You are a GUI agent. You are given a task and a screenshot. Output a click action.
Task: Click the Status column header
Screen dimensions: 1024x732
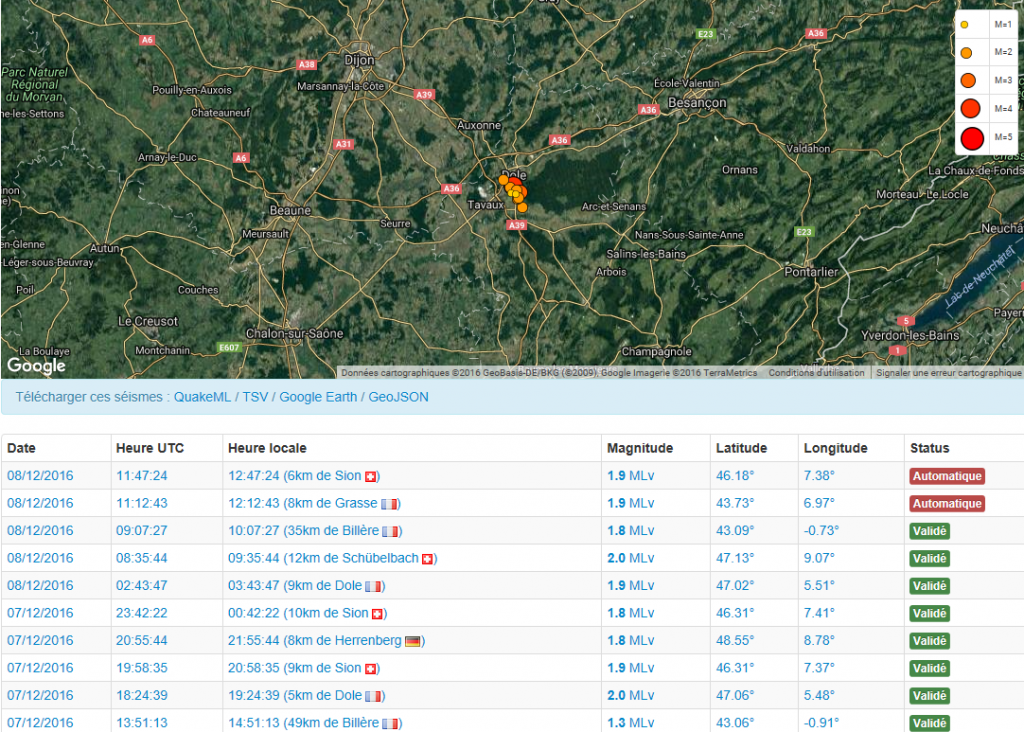coord(929,448)
